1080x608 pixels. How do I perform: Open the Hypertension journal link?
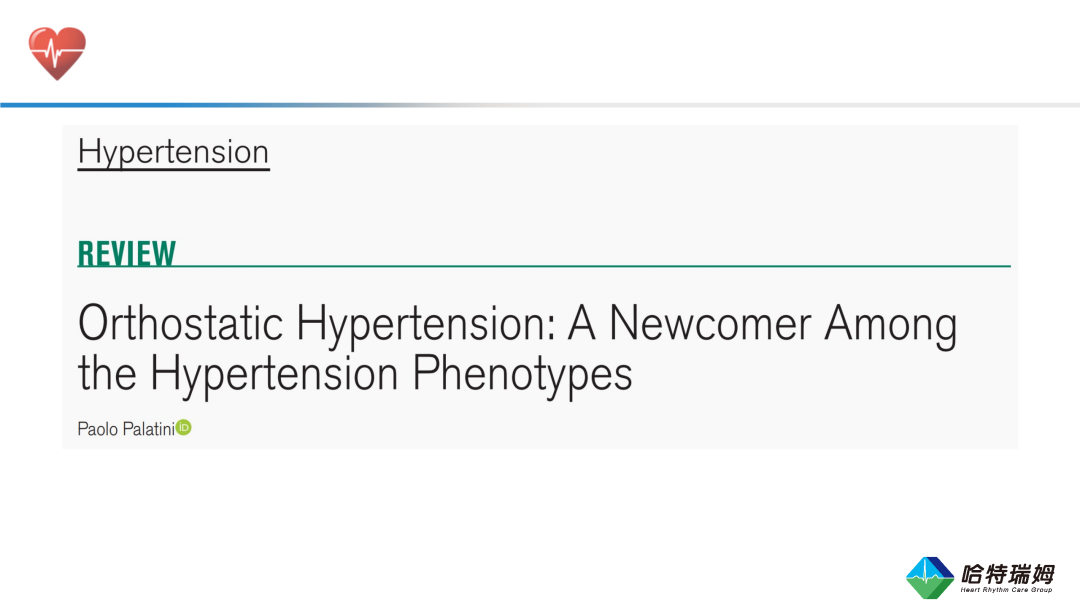point(173,152)
